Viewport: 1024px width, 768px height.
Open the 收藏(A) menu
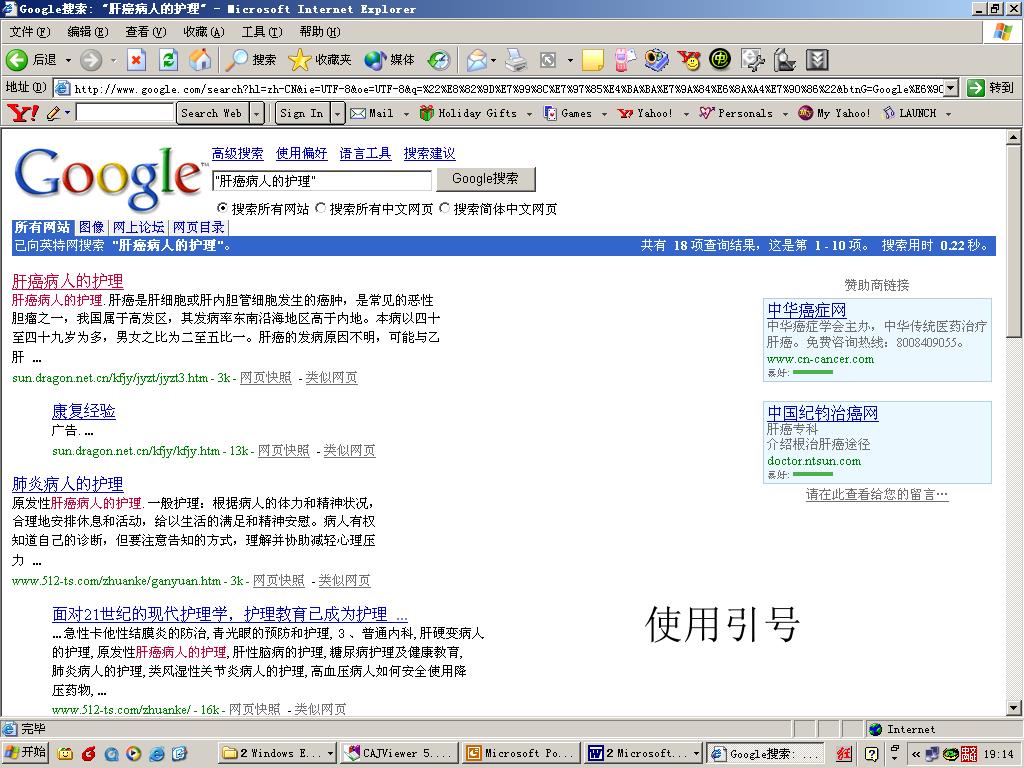coord(204,31)
